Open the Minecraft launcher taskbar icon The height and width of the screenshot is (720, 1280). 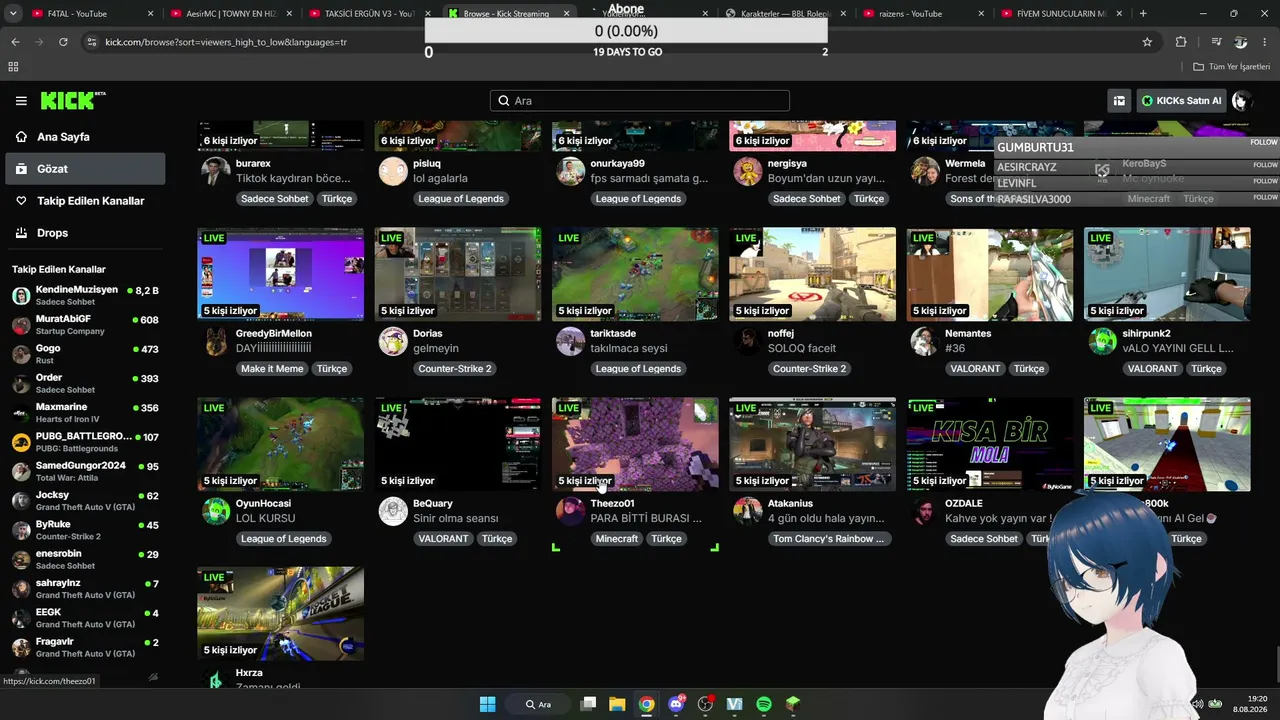793,704
